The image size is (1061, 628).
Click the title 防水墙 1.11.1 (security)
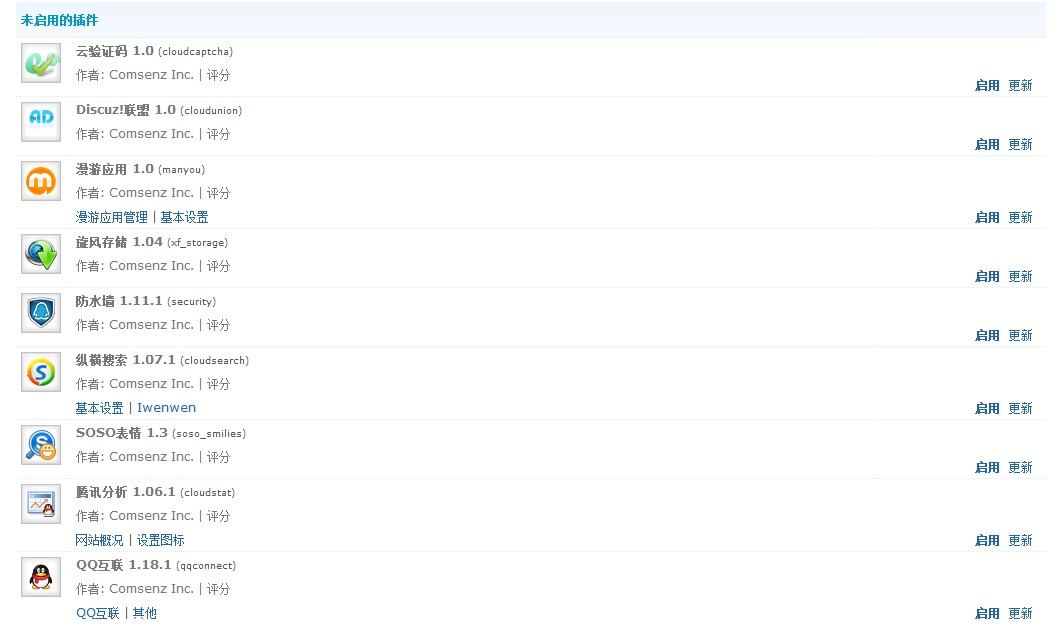coord(145,301)
